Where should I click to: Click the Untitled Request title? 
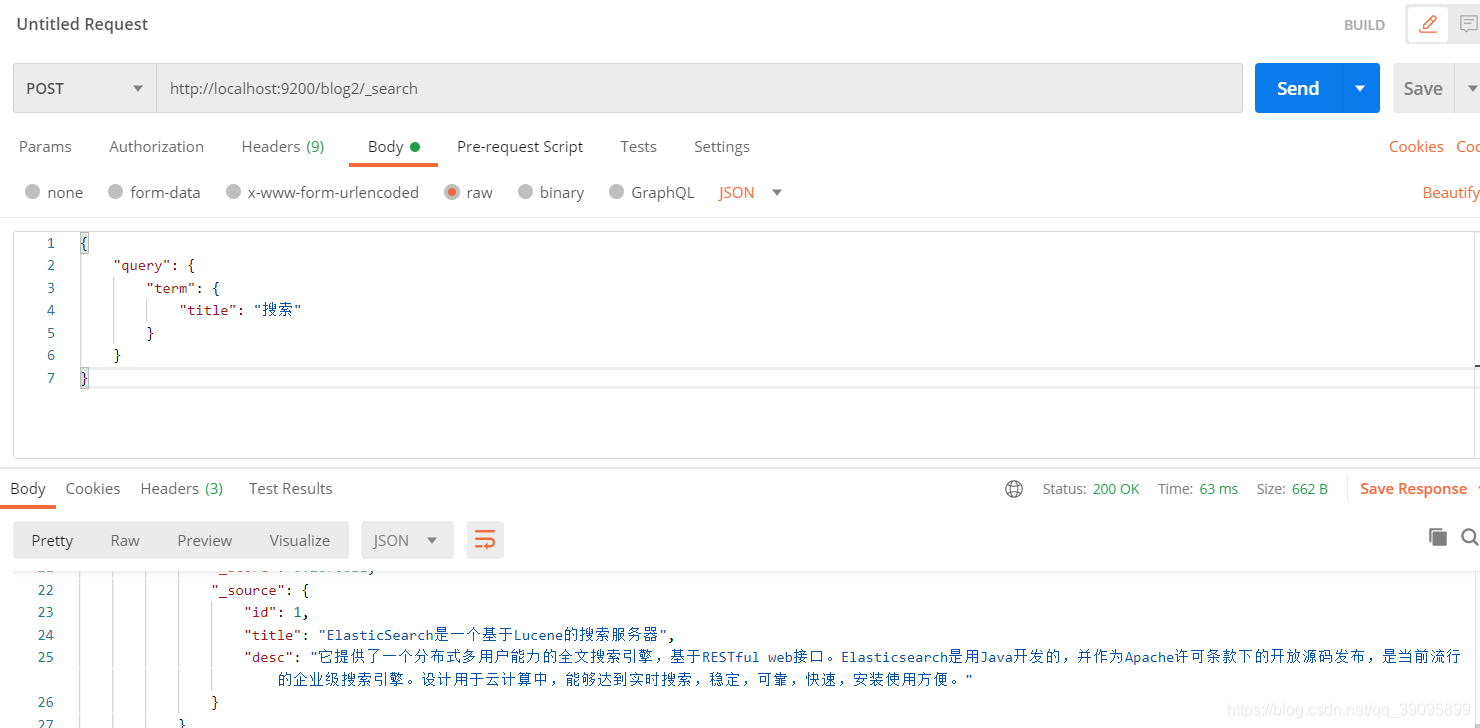pos(82,24)
